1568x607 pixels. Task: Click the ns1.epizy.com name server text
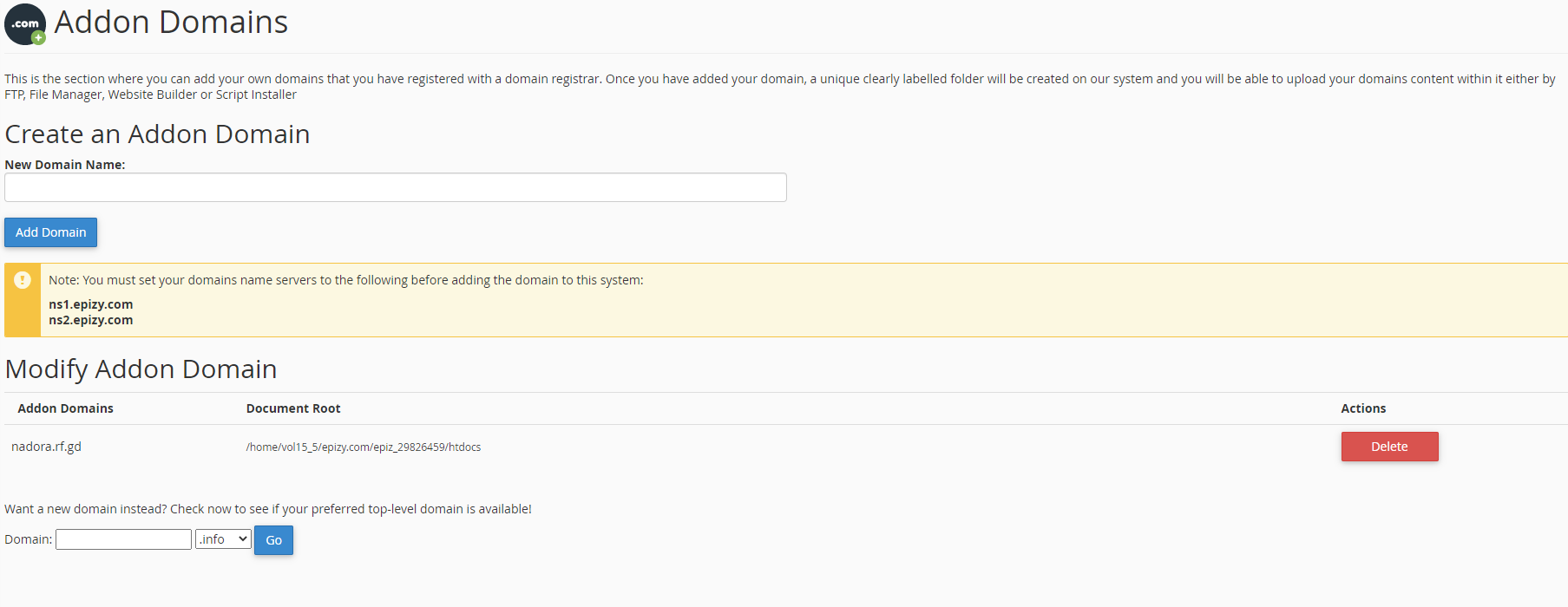[x=90, y=304]
